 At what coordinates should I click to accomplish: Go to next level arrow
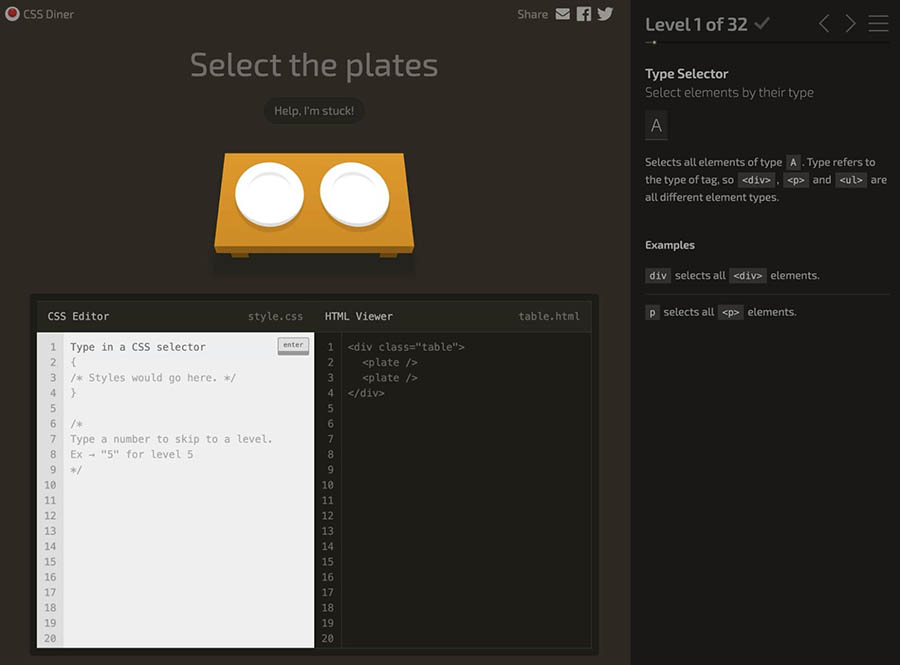[x=850, y=24]
